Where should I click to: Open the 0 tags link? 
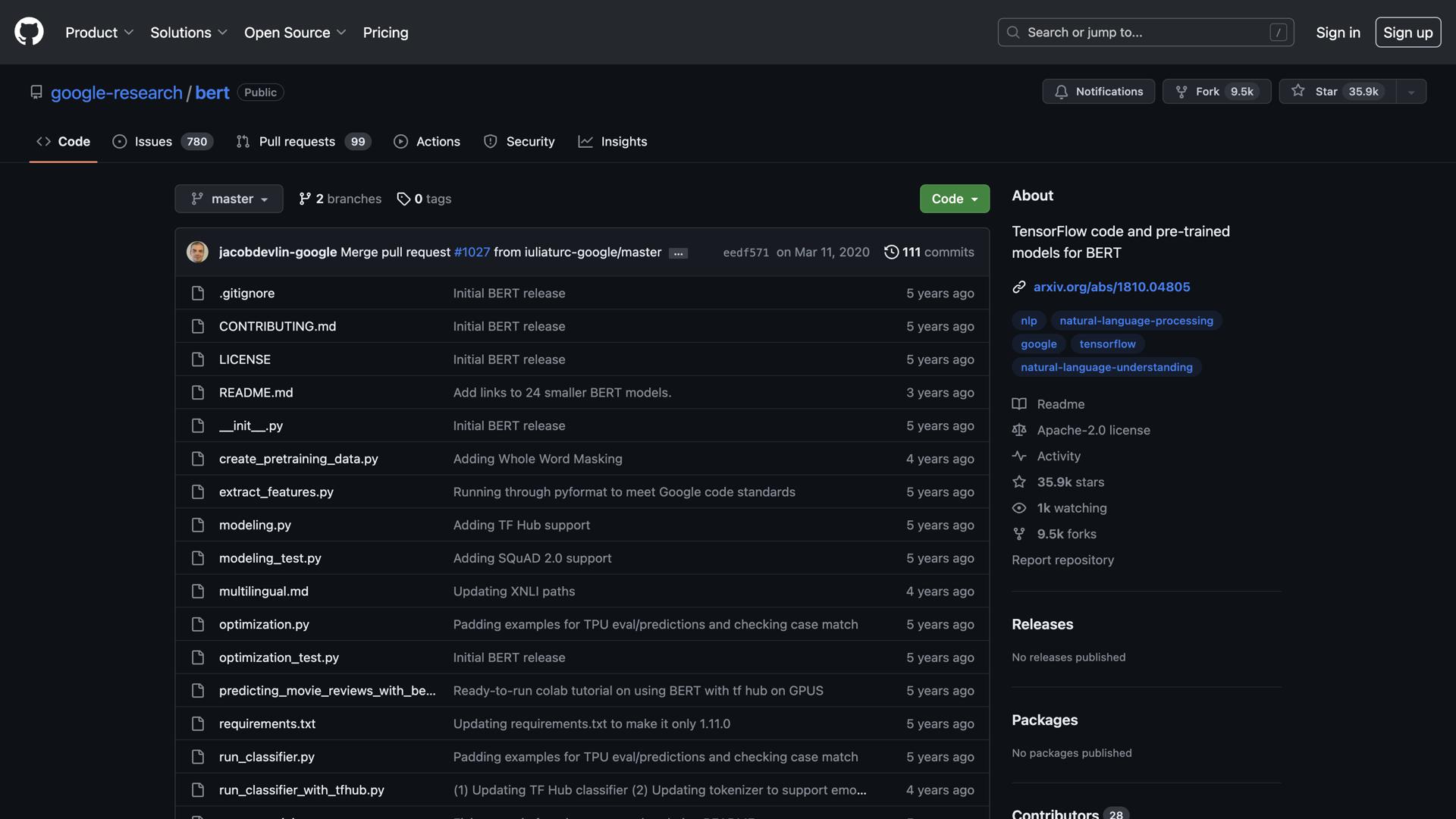(424, 199)
